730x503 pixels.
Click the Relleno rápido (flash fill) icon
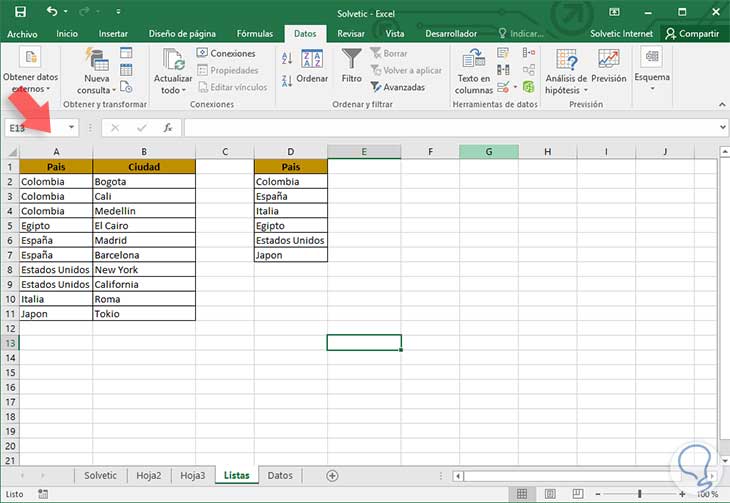click(503, 53)
